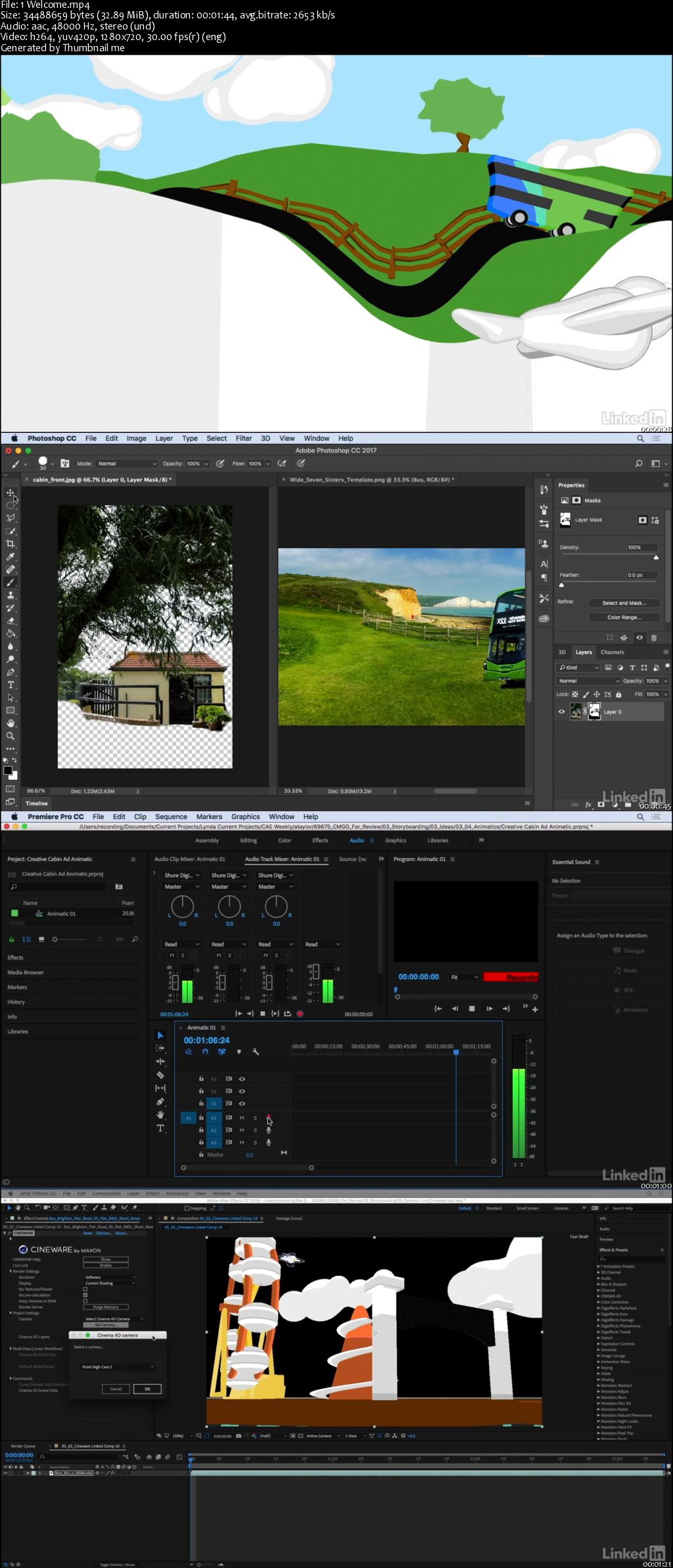
Task: Click the stop button in Program monitor
Action: (471, 1008)
